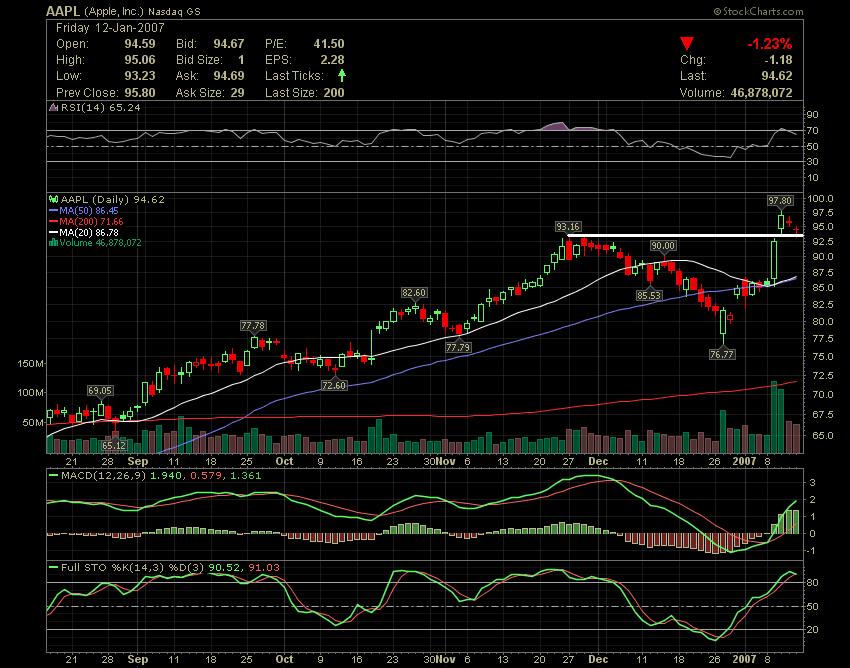This screenshot has height=668, width=850.
Task: Click the tallest green volume bar in January 2007
Action: pos(774,417)
